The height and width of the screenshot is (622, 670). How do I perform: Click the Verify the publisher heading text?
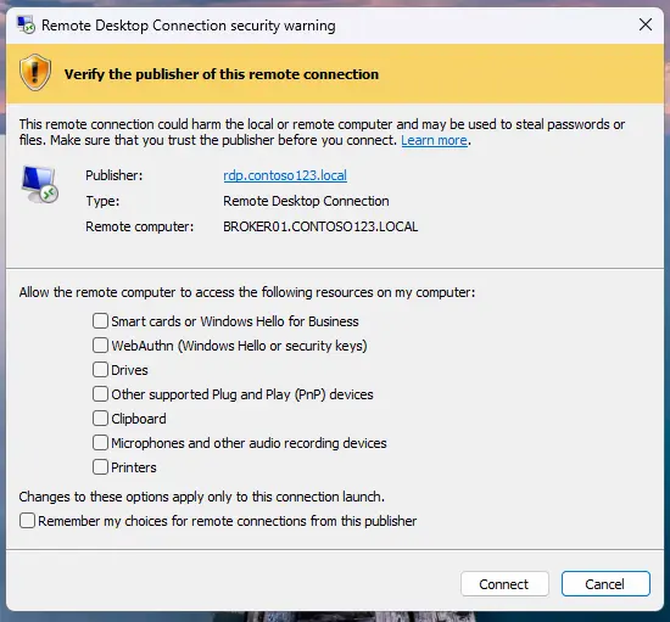tap(221, 74)
